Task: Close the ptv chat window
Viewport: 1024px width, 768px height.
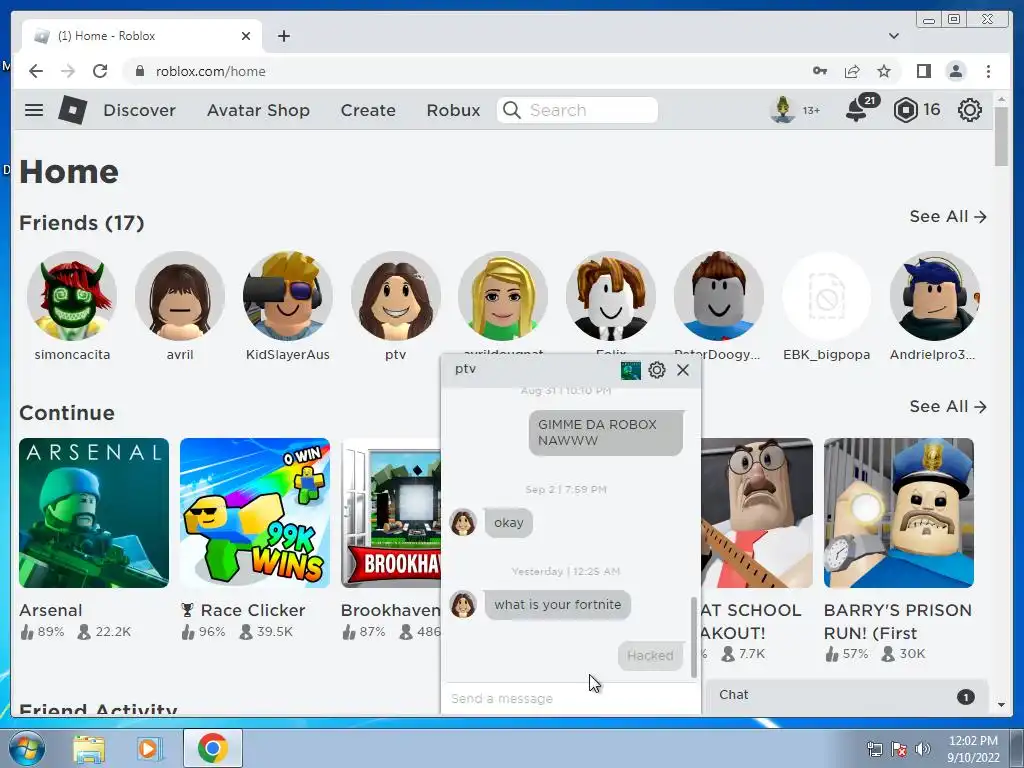Action: (683, 370)
